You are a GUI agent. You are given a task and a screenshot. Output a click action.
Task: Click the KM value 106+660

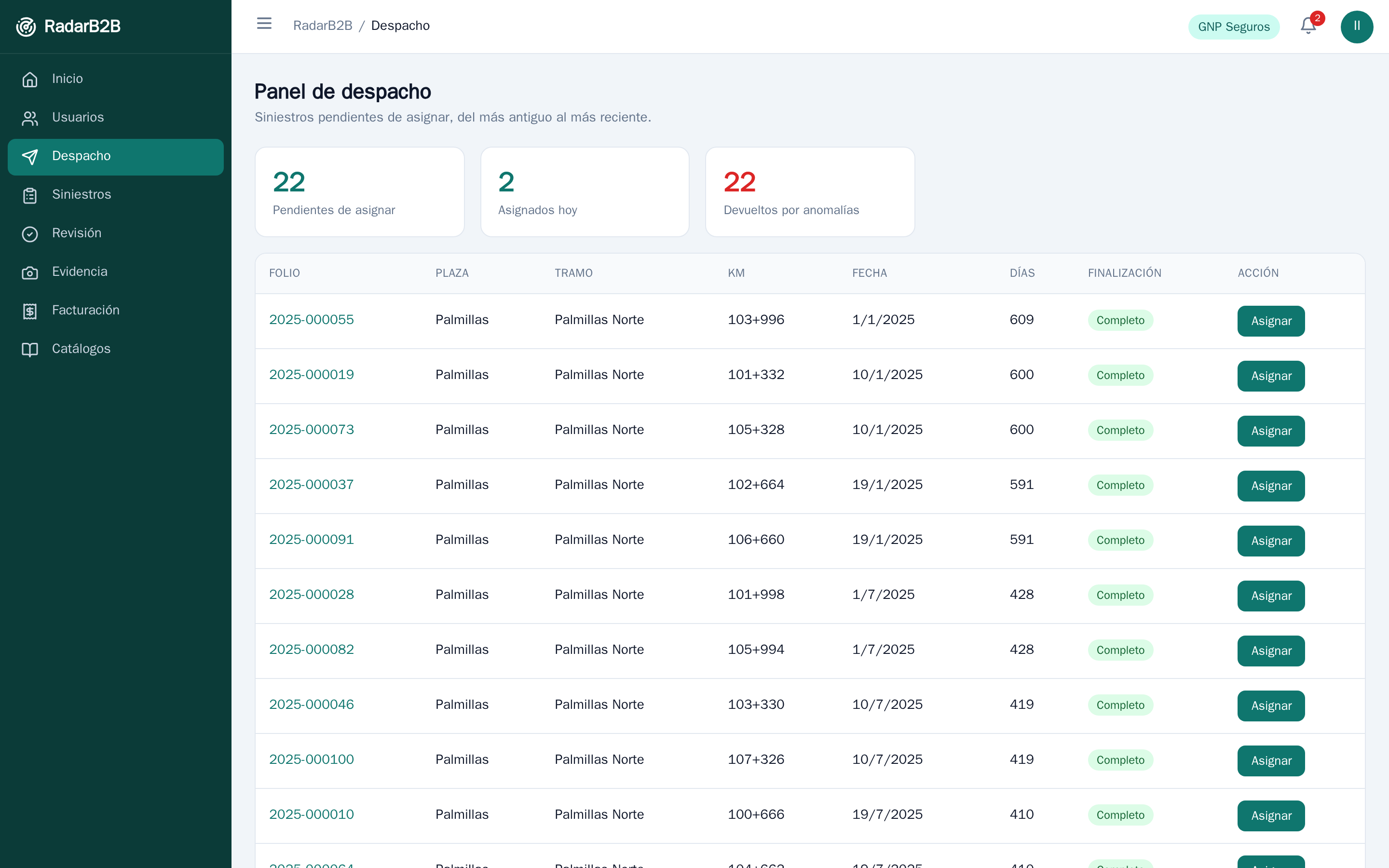[756, 540]
